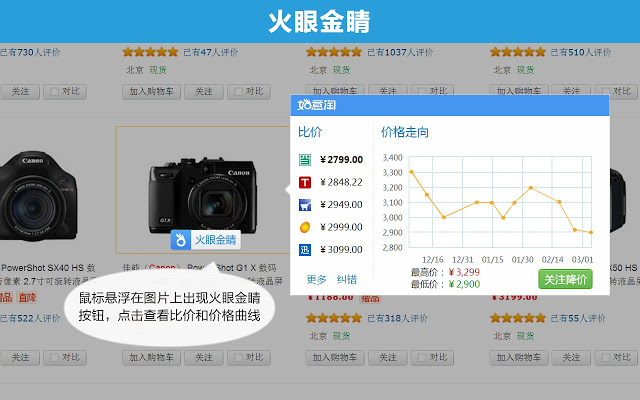Open the 已有47人评价 reviews link
The width and height of the screenshot is (640, 400).
point(211,52)
